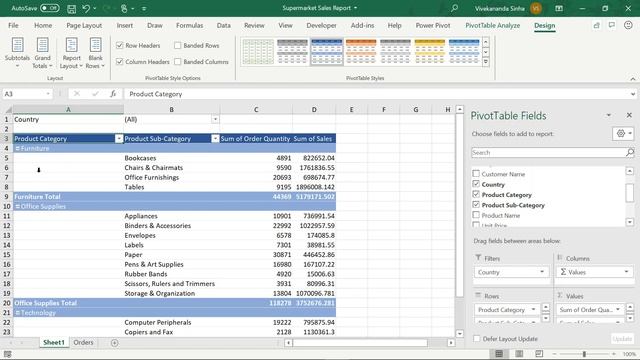Select column C header
This screenshot has height=360, width=640.
[256, 109]
